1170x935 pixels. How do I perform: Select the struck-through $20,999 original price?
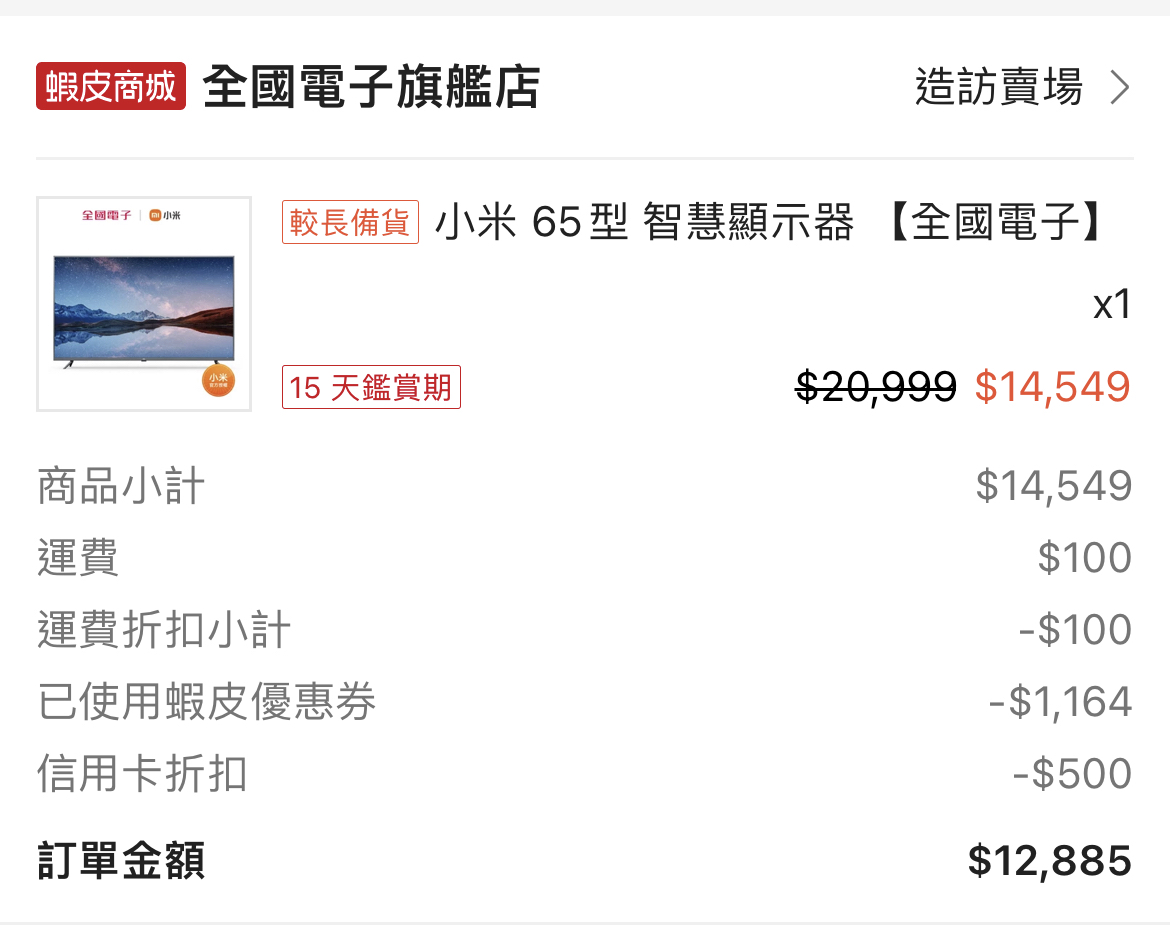[x=876, y=387]
